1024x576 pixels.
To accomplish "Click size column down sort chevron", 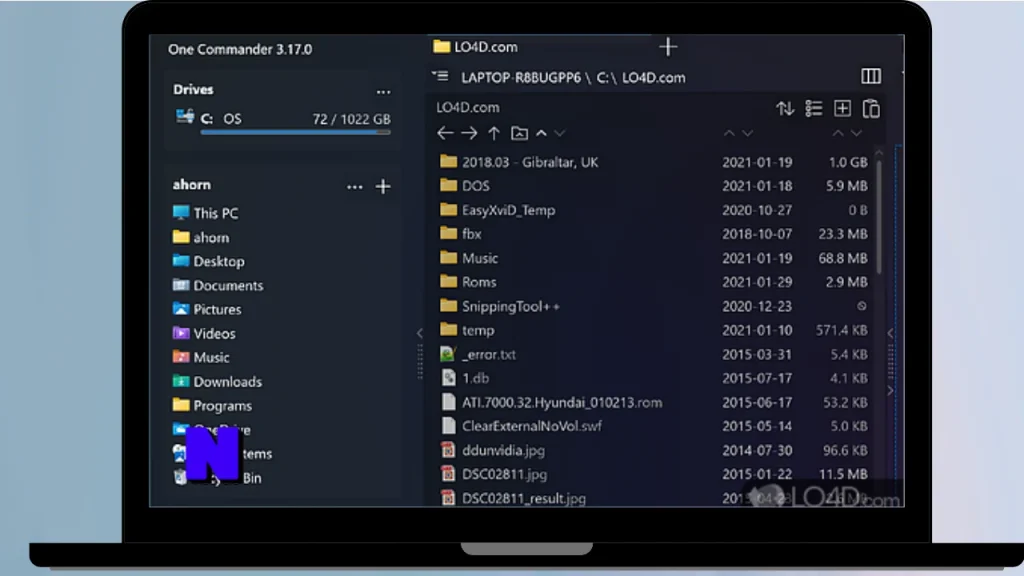I will click(x=856, y=133).
